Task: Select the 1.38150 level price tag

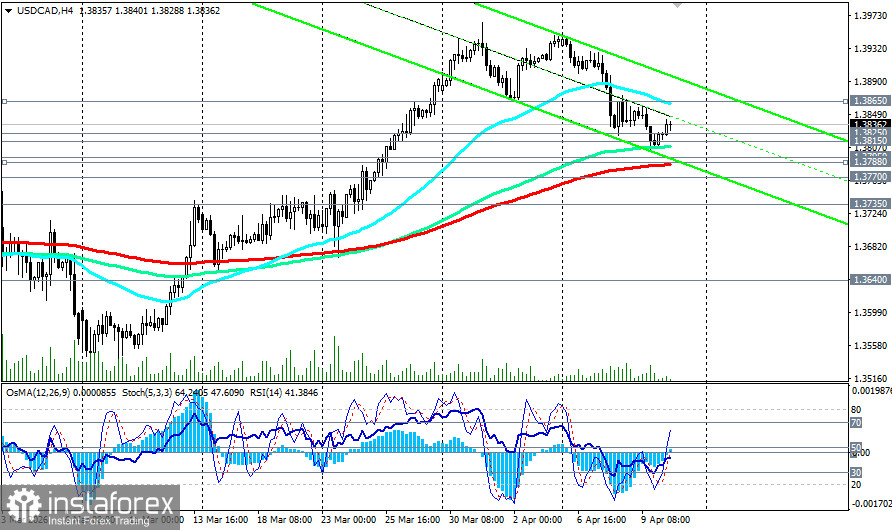Action: click(x=870, y=140)
